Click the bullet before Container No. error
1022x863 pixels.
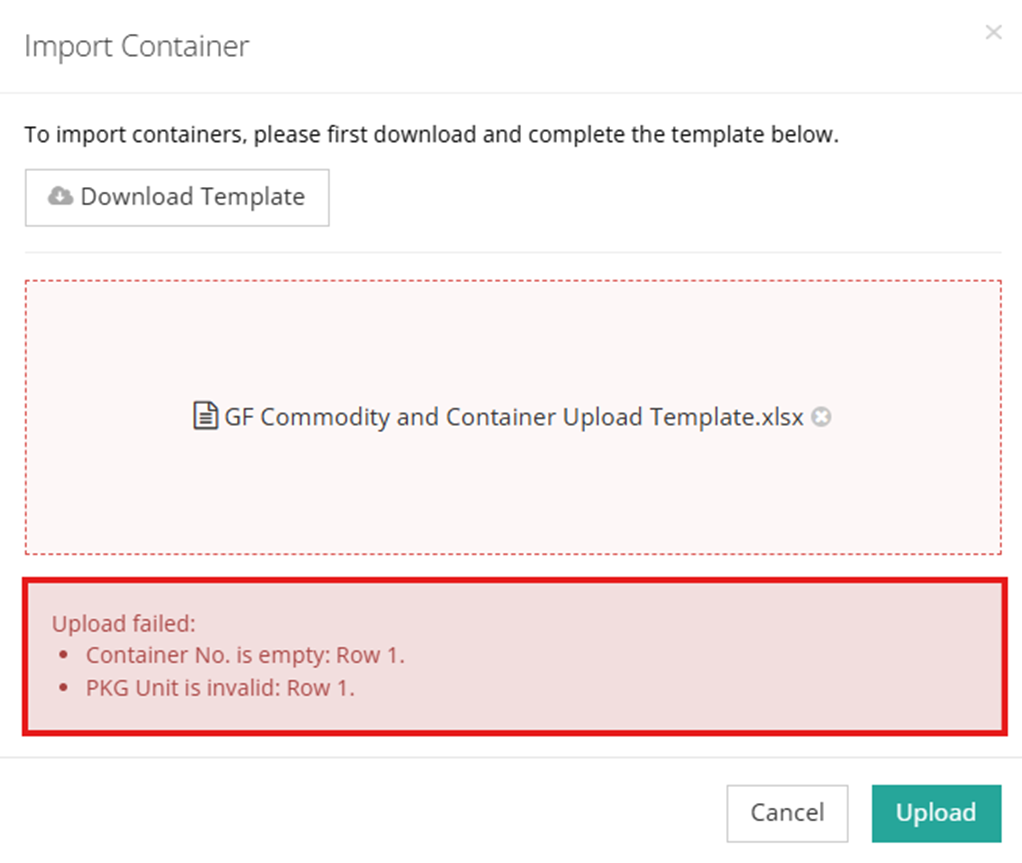pyautogui.click(x=65, y=656)
